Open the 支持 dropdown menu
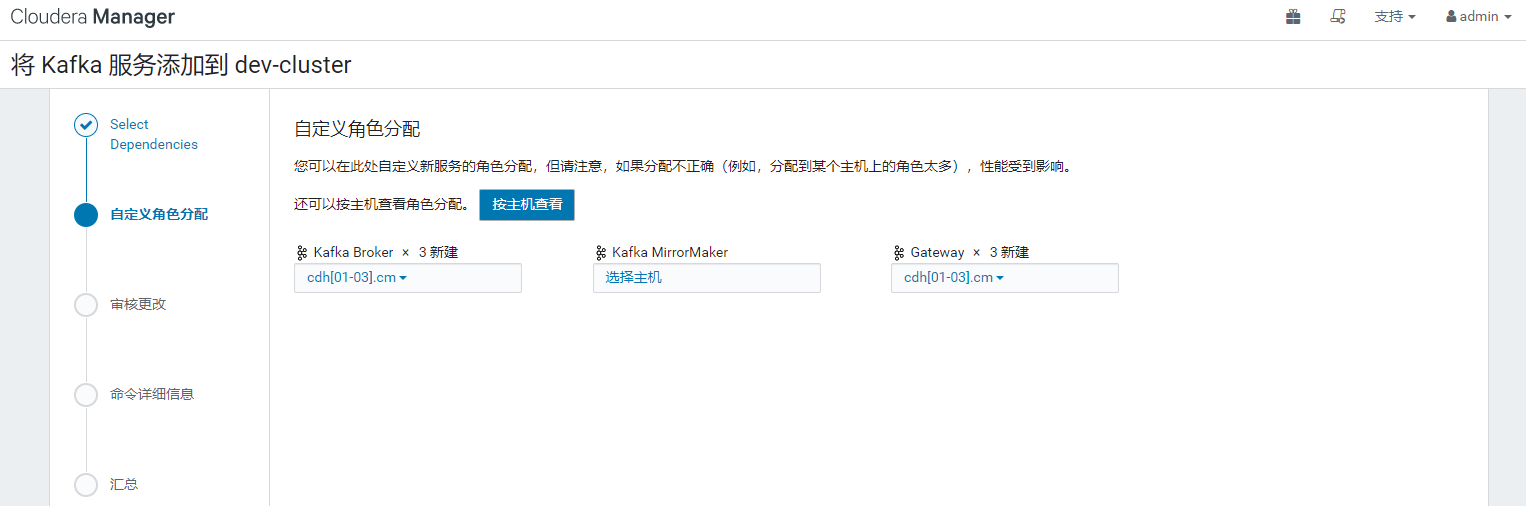 coord(1395,16)
